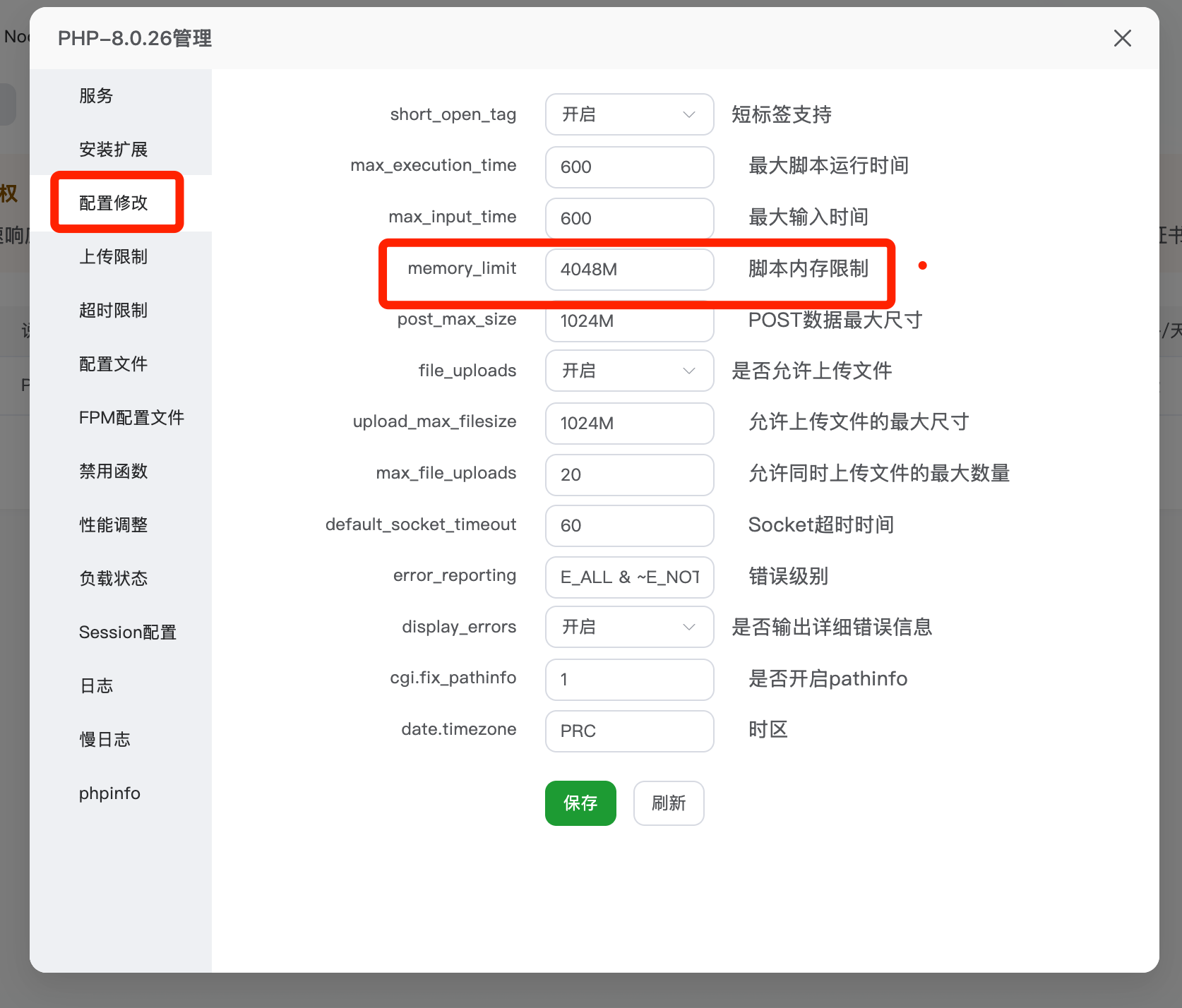This screenshot has width=1182, height=1008.
Task: Click the green 保存 save button
Action: point(580,803)
